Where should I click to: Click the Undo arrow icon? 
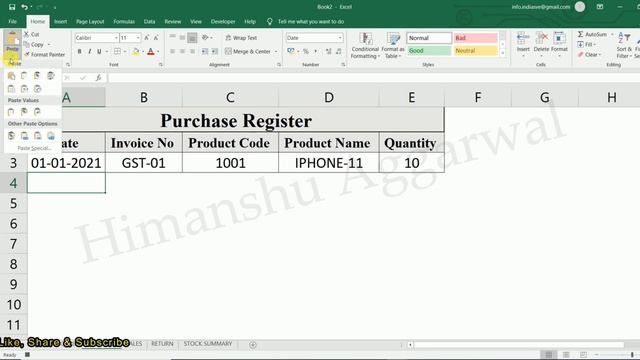(x=24, y=7)
